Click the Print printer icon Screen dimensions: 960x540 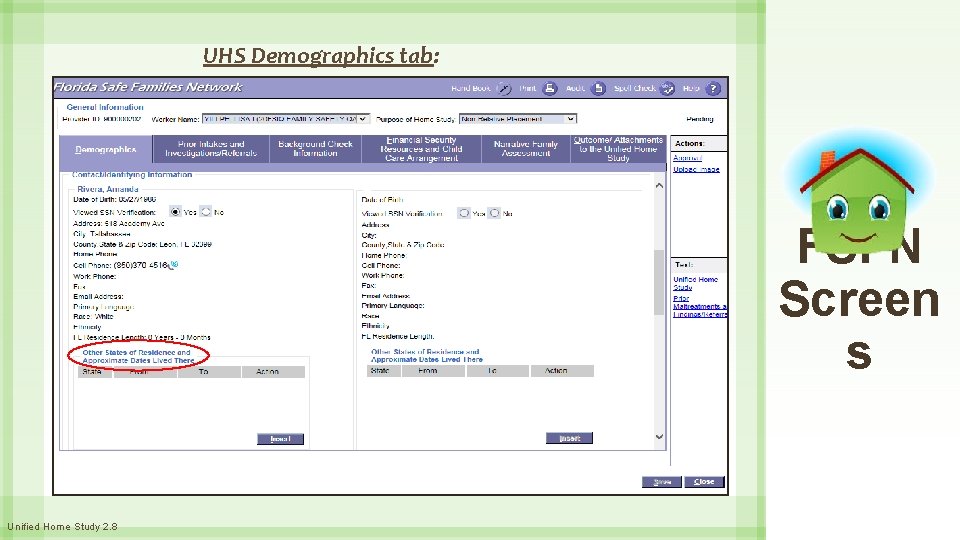click(550, 89)
